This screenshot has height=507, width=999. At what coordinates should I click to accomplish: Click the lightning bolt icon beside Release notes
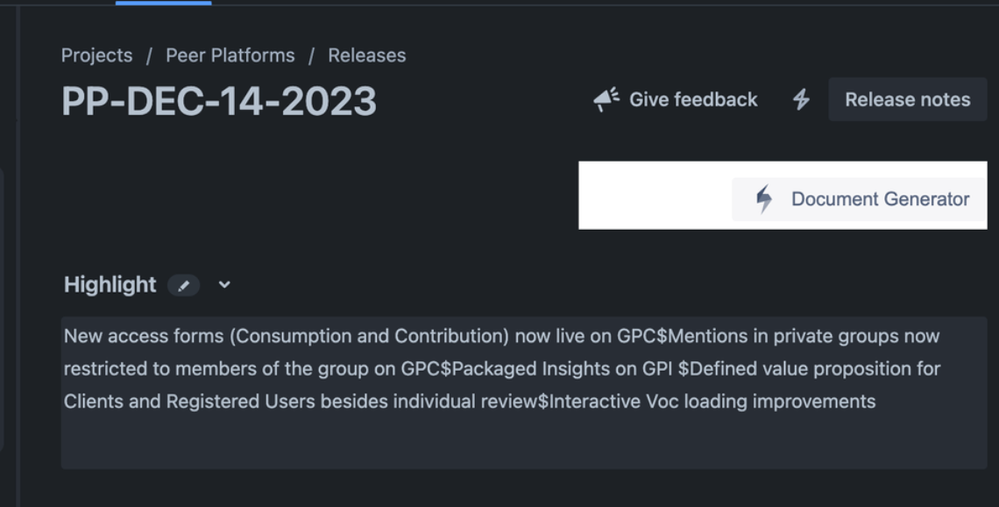801,99
